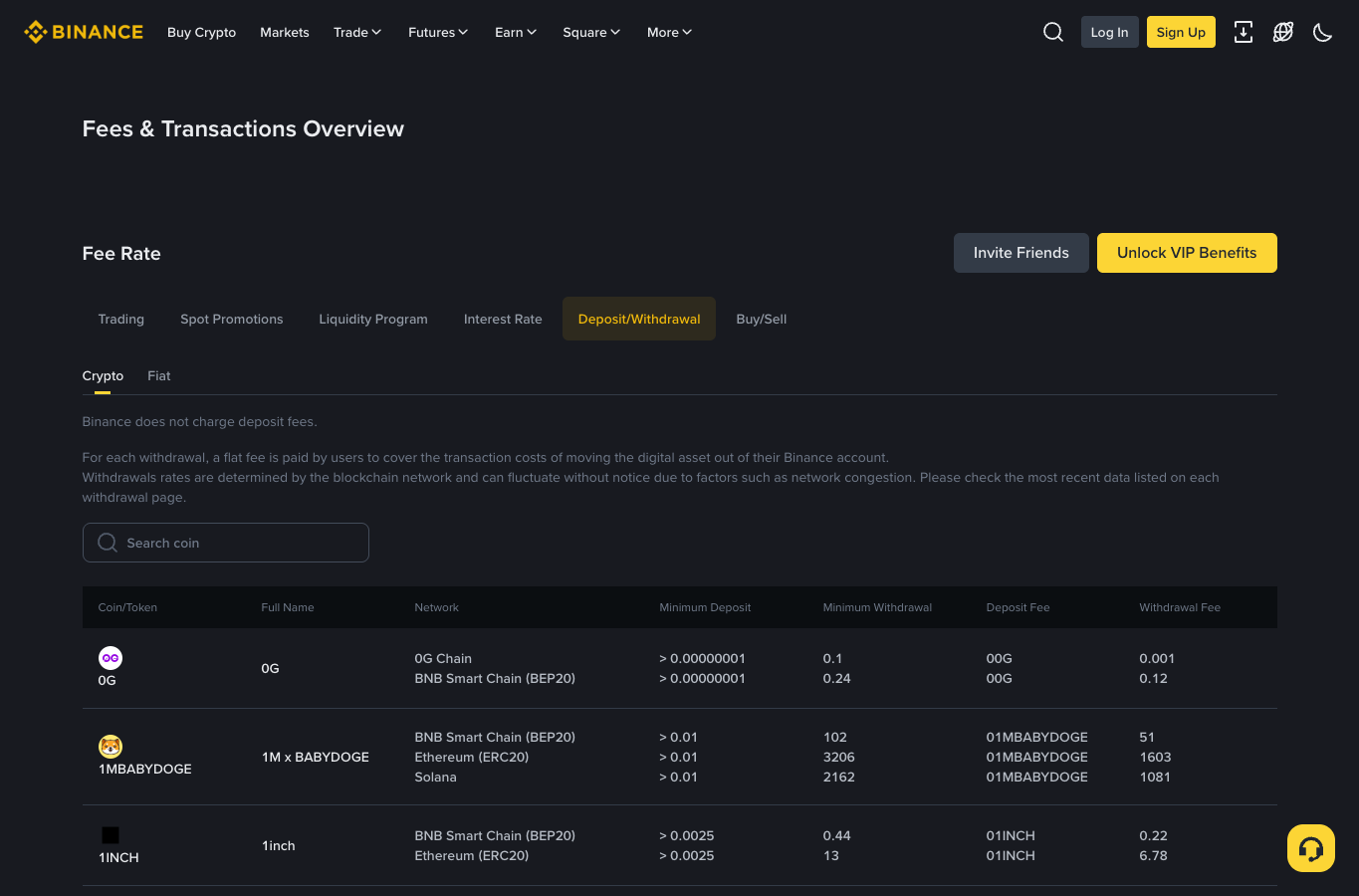Open Buy Crypto in the navigation
Image resolution: width=1359 pixels, height=896 pixels.
tap(202, 32)
